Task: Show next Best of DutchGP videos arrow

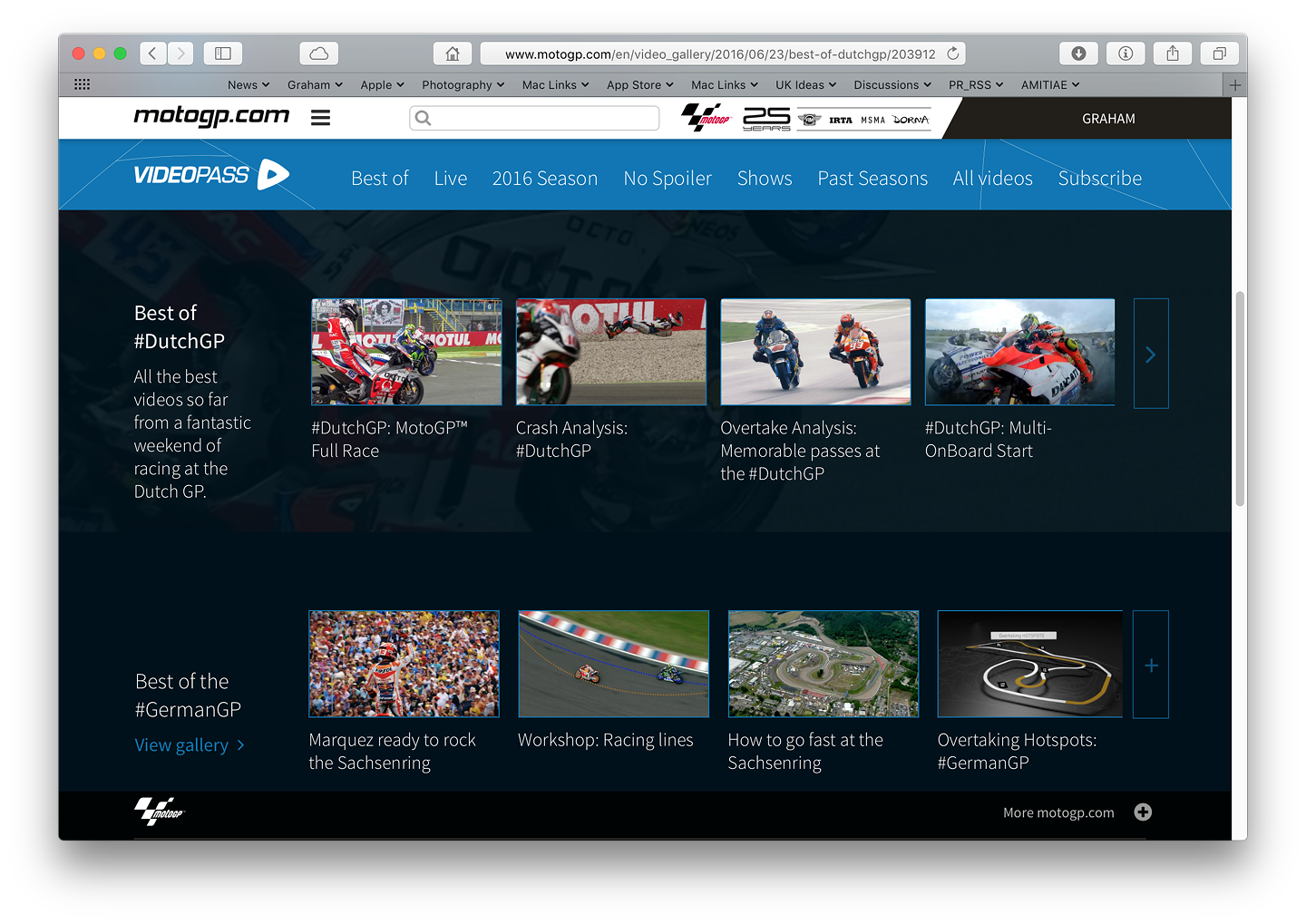Action: pyautogui.click(x=1151, y=354)
